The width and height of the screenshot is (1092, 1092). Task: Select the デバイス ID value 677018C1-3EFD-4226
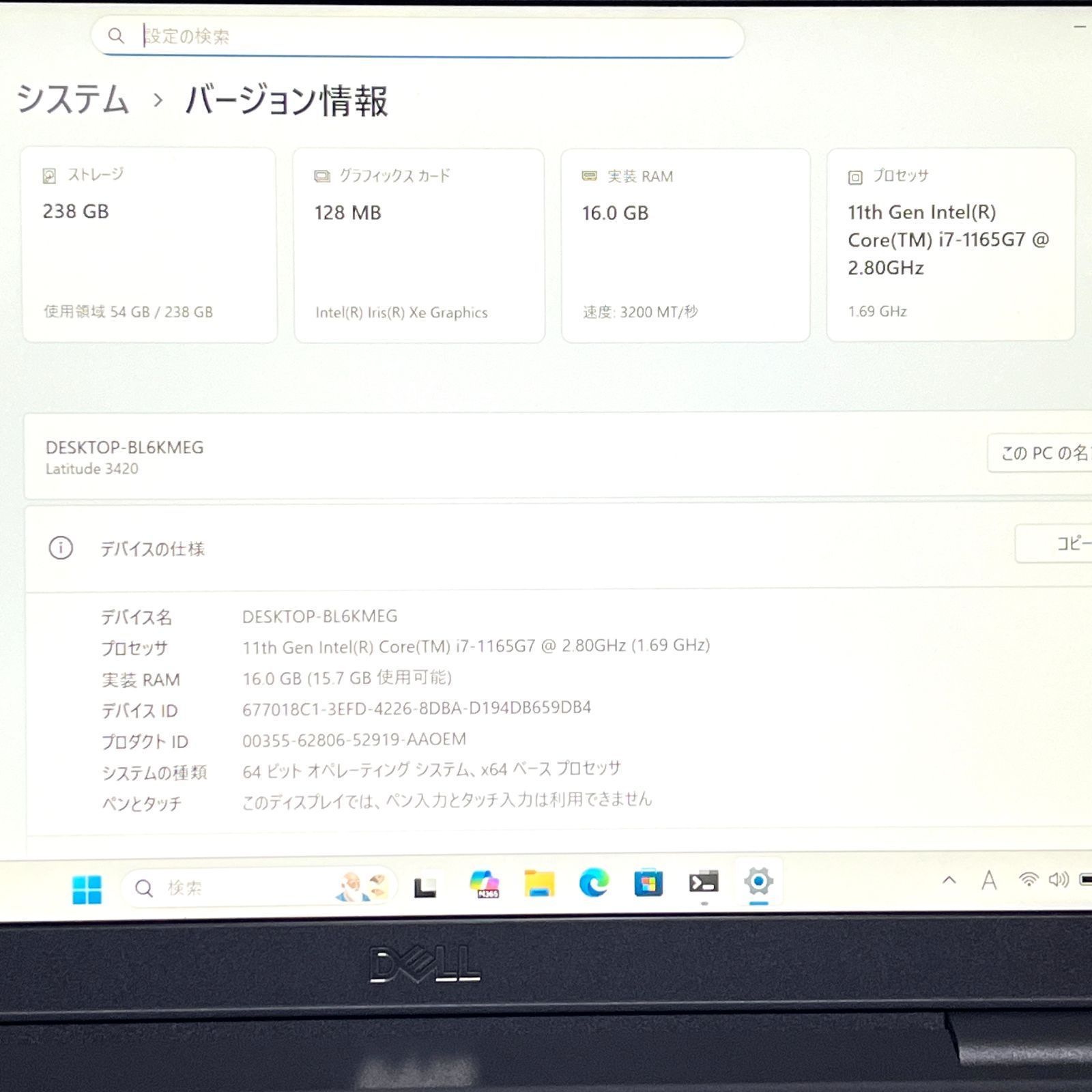coord(416,708)
